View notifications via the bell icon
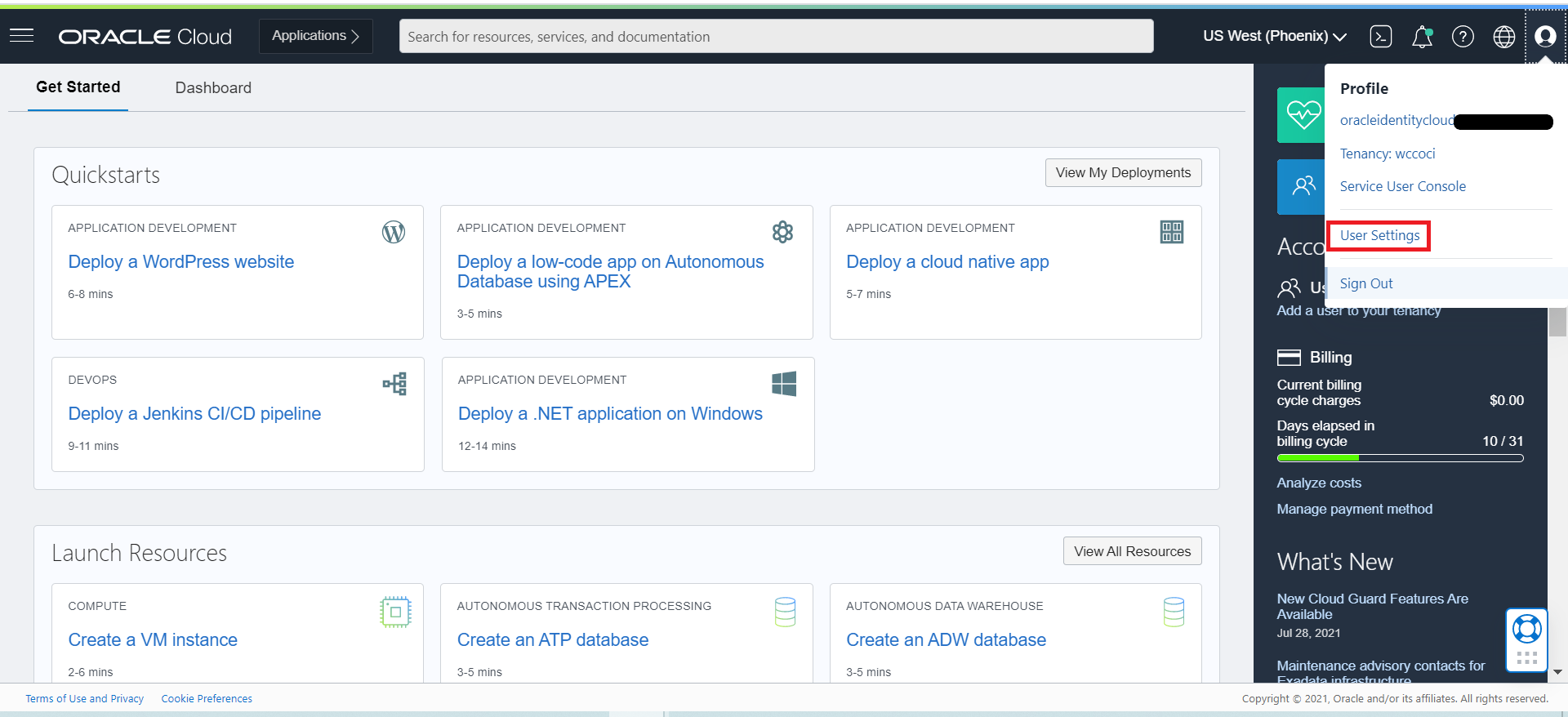 (1422, 37)
